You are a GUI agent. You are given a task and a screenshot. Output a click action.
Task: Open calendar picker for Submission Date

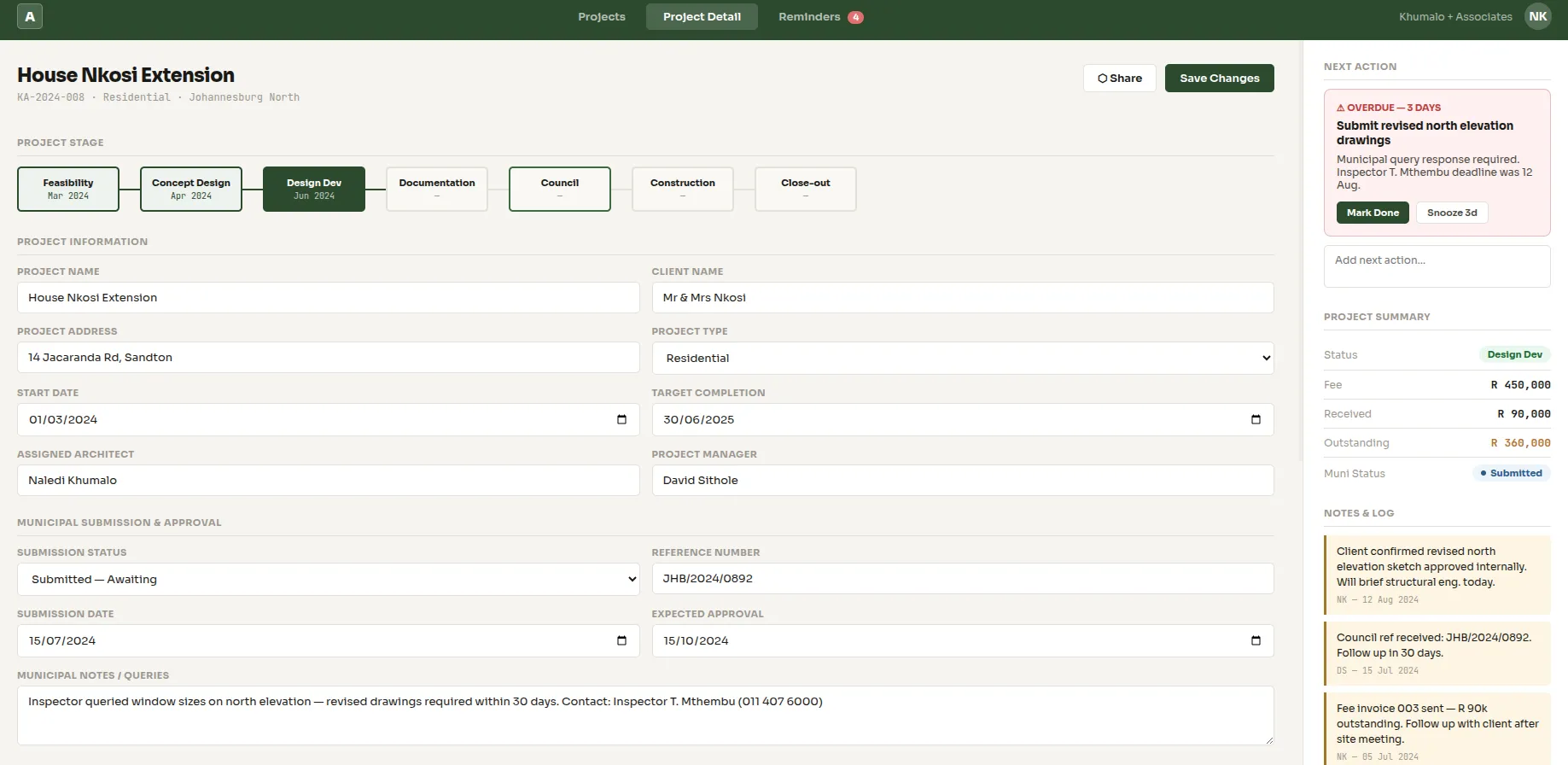[621, 640]
